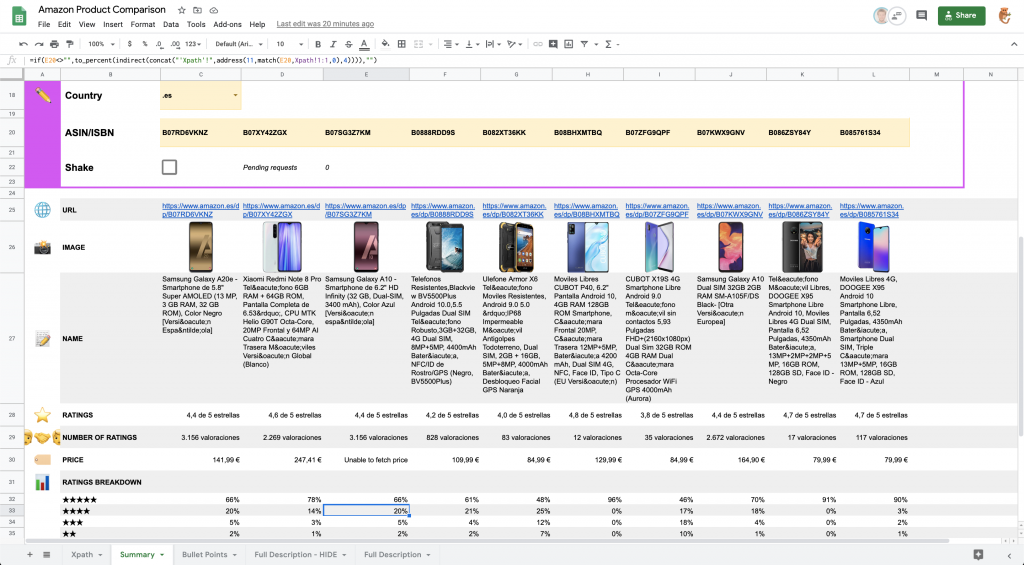Open the Data menu
The width and height of the screenshot is (1024, 565).
click(x=171, y=24)
